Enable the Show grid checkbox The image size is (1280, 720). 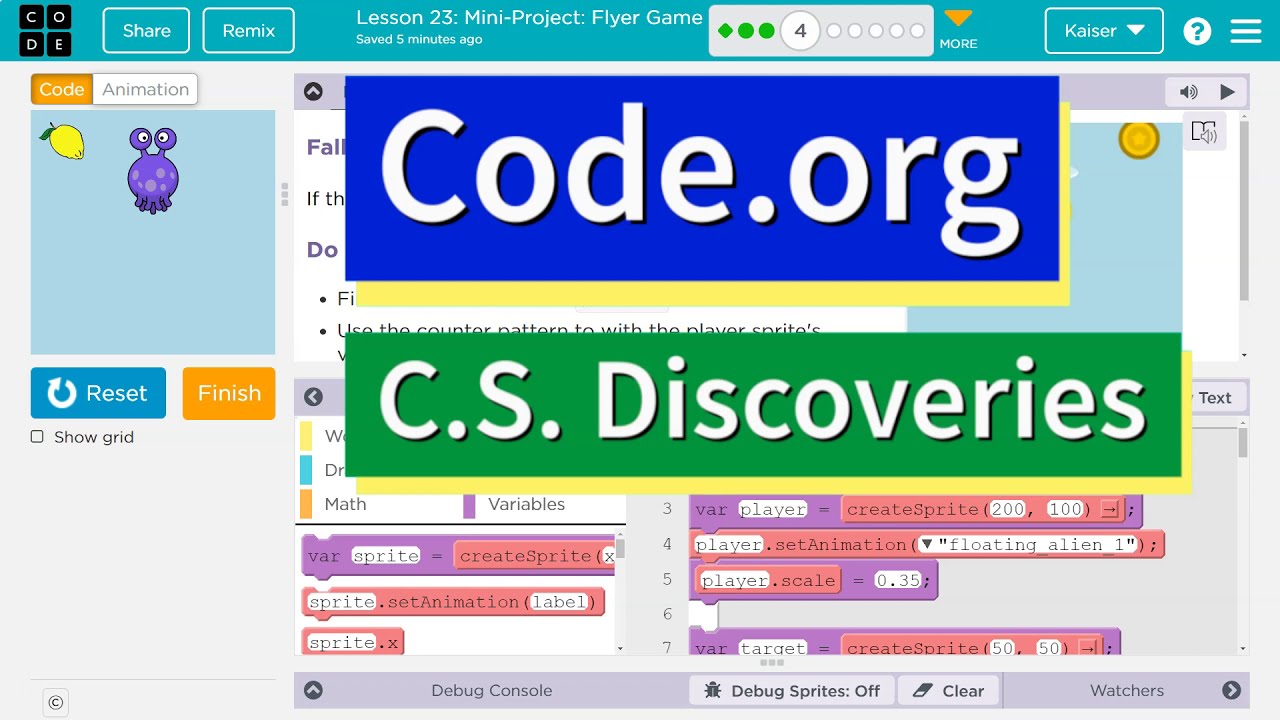37,437
